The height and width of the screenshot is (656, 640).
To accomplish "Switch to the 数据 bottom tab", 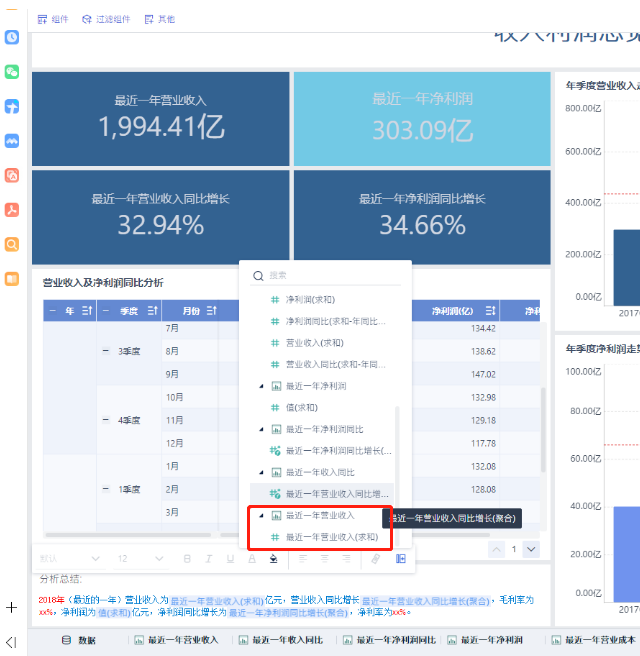I will pos(79,640).
